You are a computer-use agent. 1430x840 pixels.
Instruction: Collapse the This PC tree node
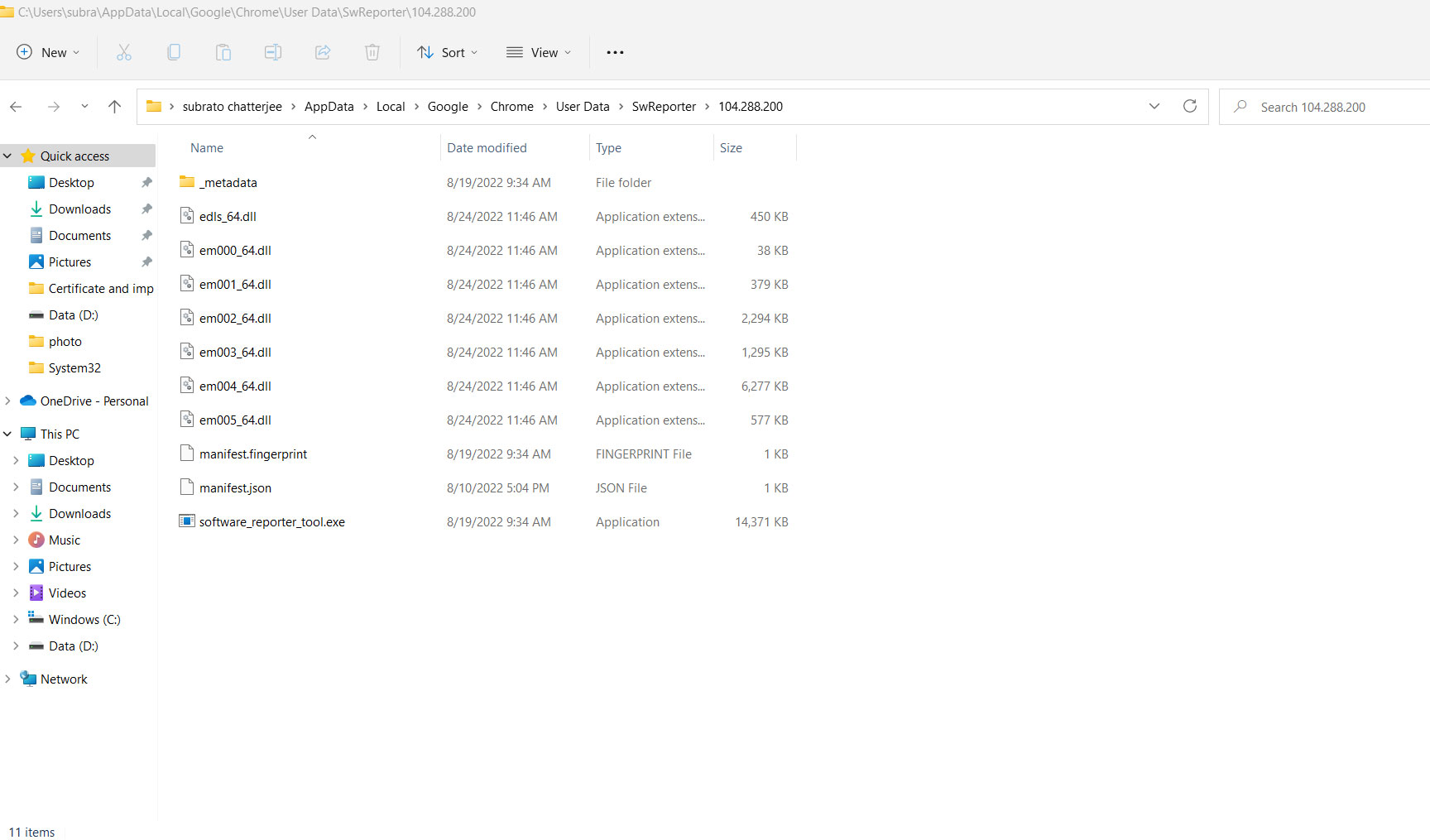(x=8, y=434)
